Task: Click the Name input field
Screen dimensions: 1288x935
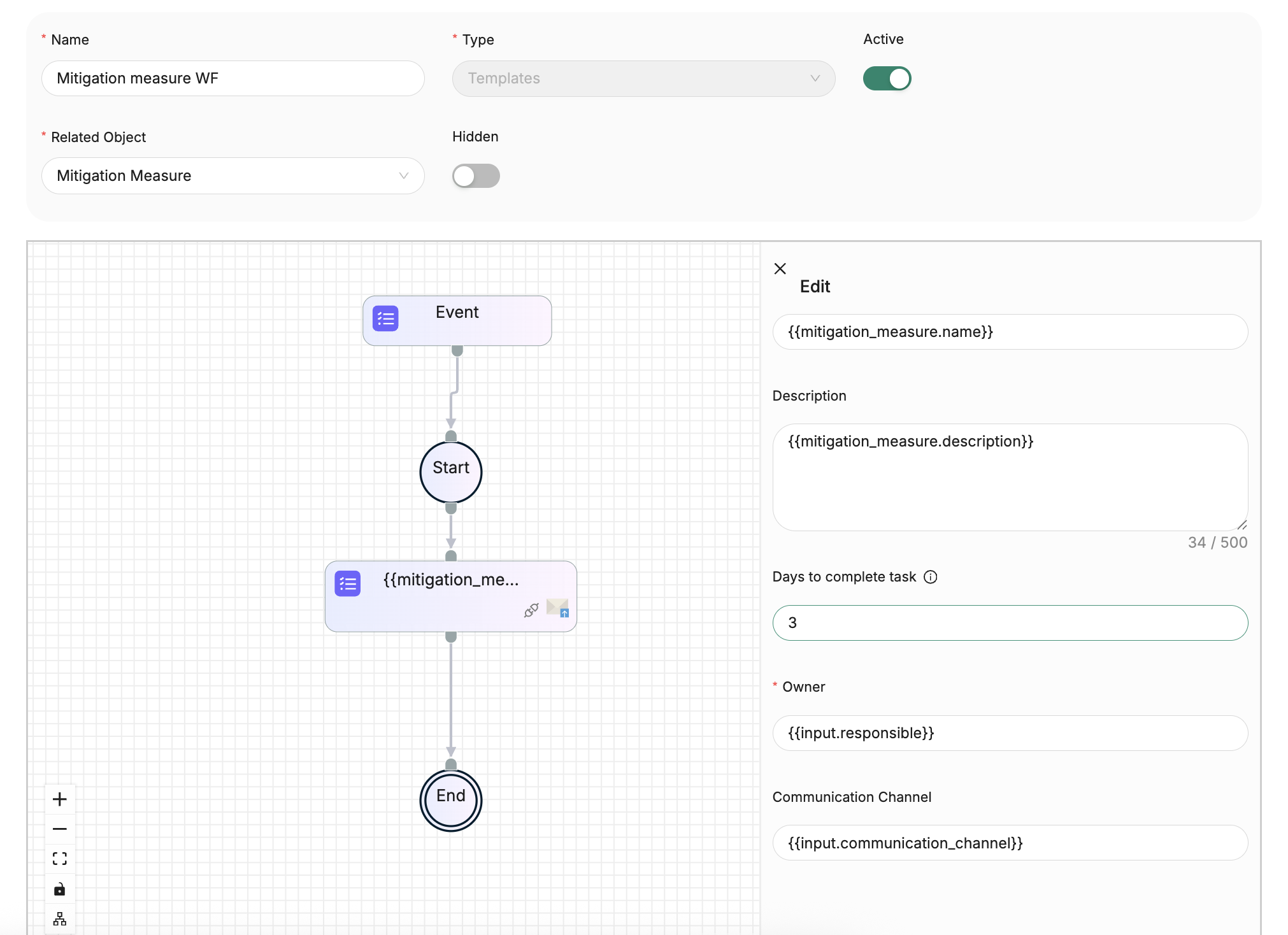Action: [233, 78]
